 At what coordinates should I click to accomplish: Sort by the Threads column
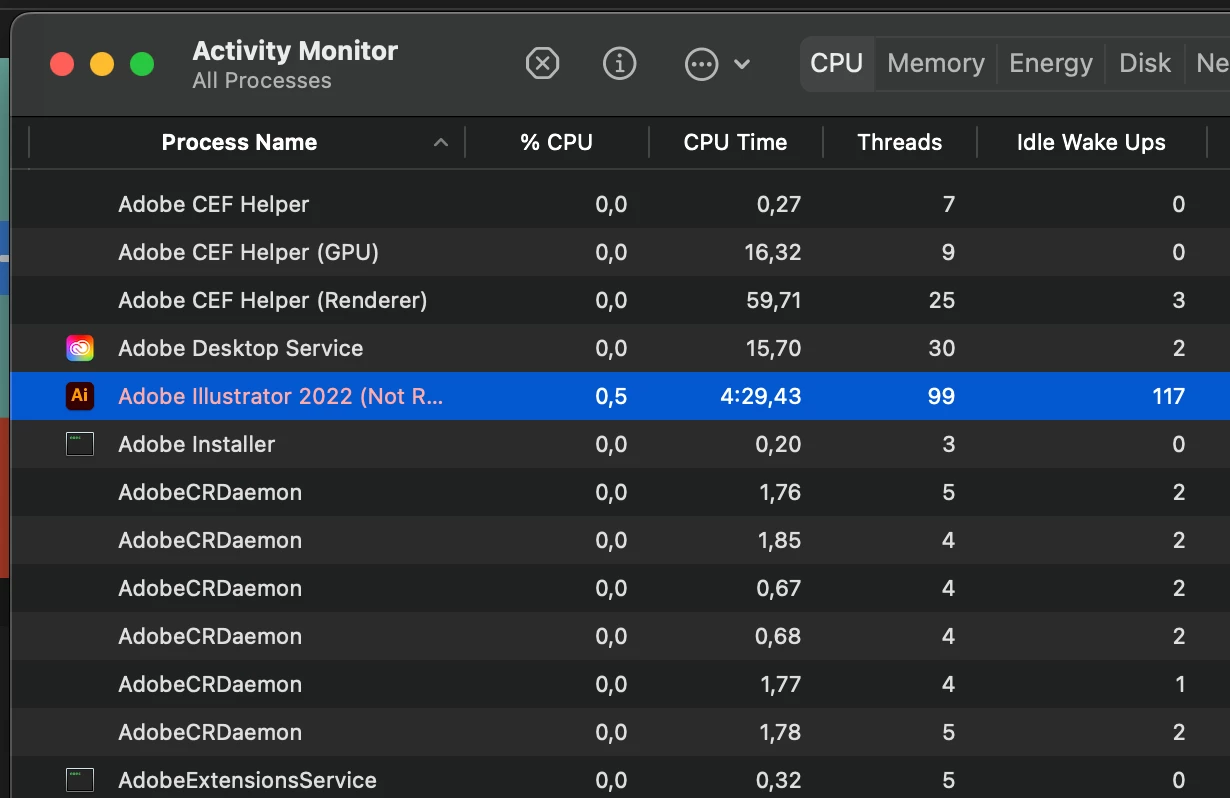coord(900,143)
